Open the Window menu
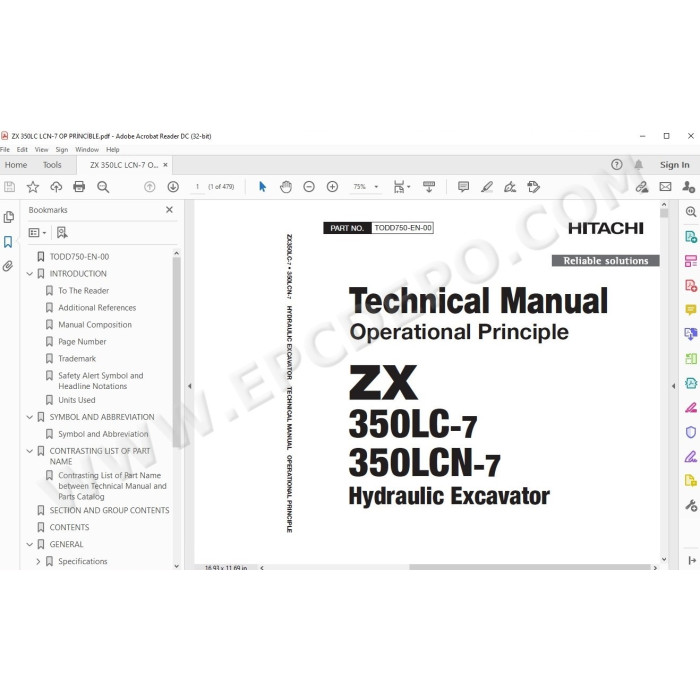The image size is (700, 700). click(x=87, y=150)
